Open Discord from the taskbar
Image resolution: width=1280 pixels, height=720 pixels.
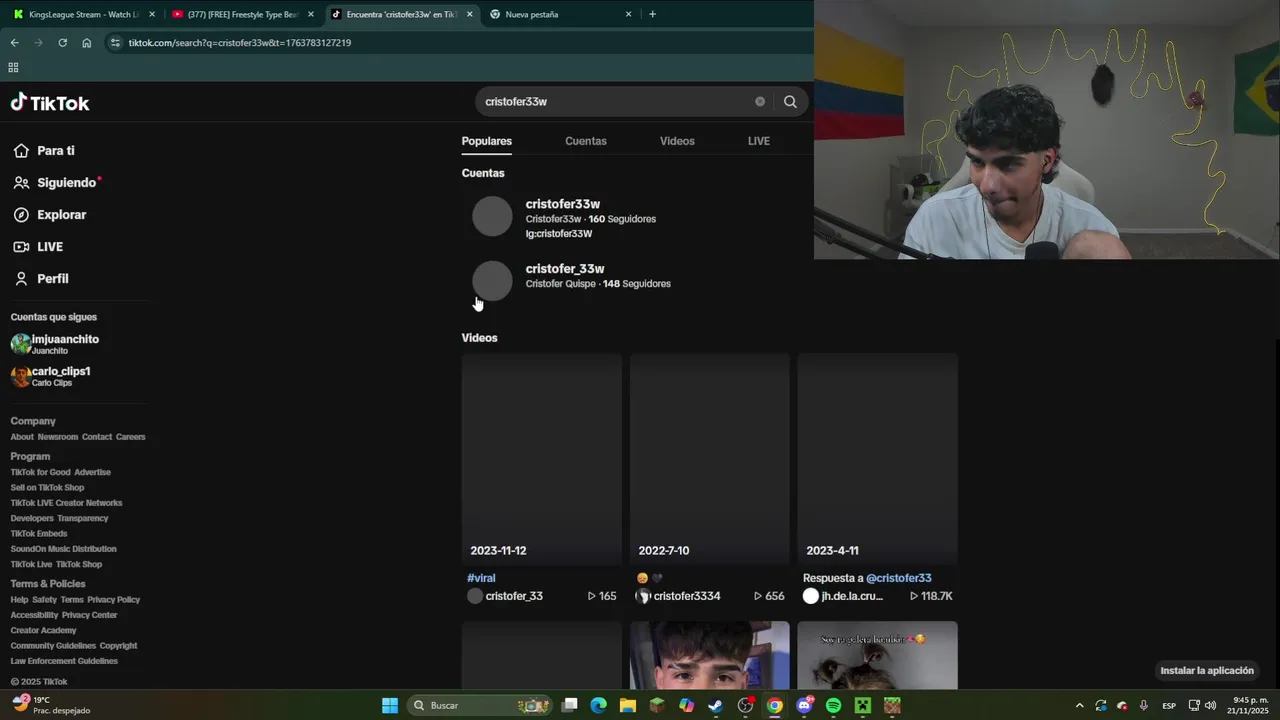click(804, 705)
